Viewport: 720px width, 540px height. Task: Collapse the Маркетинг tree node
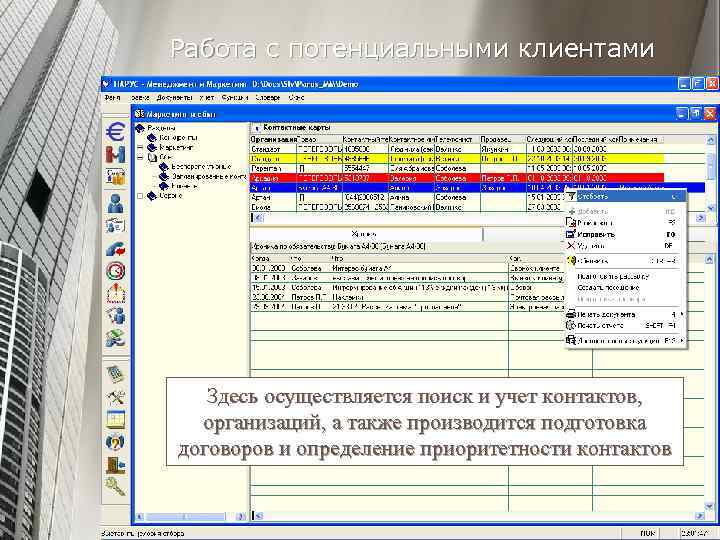(x=140, y=147)
